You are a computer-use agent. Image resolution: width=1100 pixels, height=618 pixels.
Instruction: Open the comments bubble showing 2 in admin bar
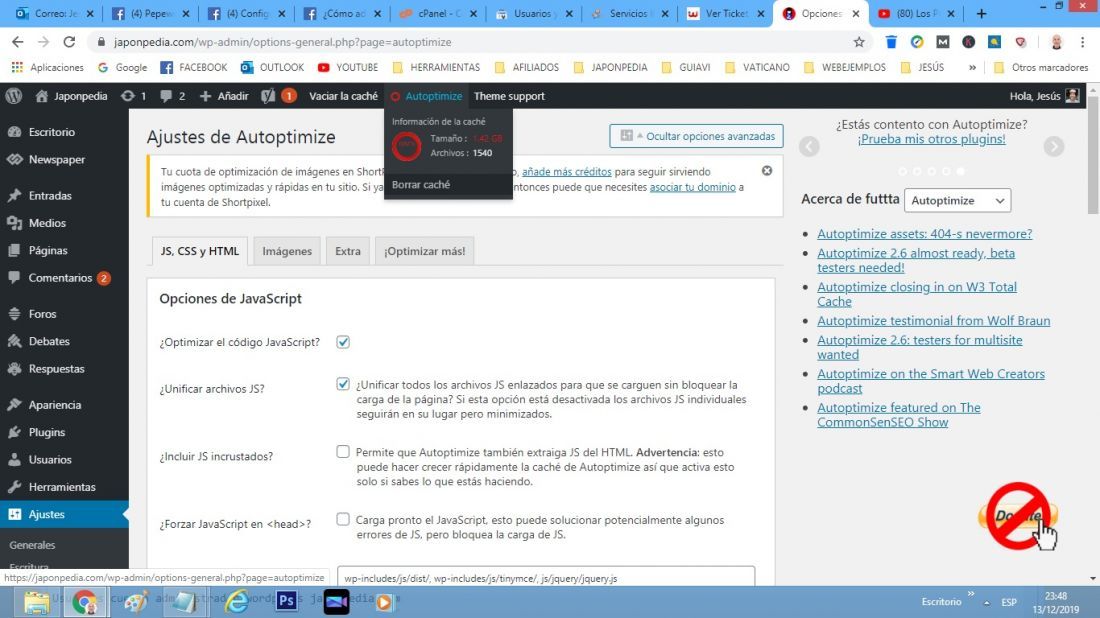click(x=166, y=96)
